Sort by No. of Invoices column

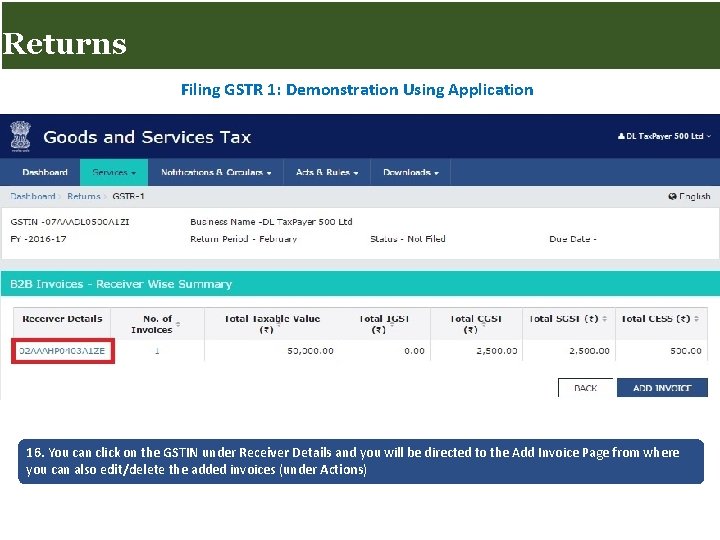pos(178,324)
